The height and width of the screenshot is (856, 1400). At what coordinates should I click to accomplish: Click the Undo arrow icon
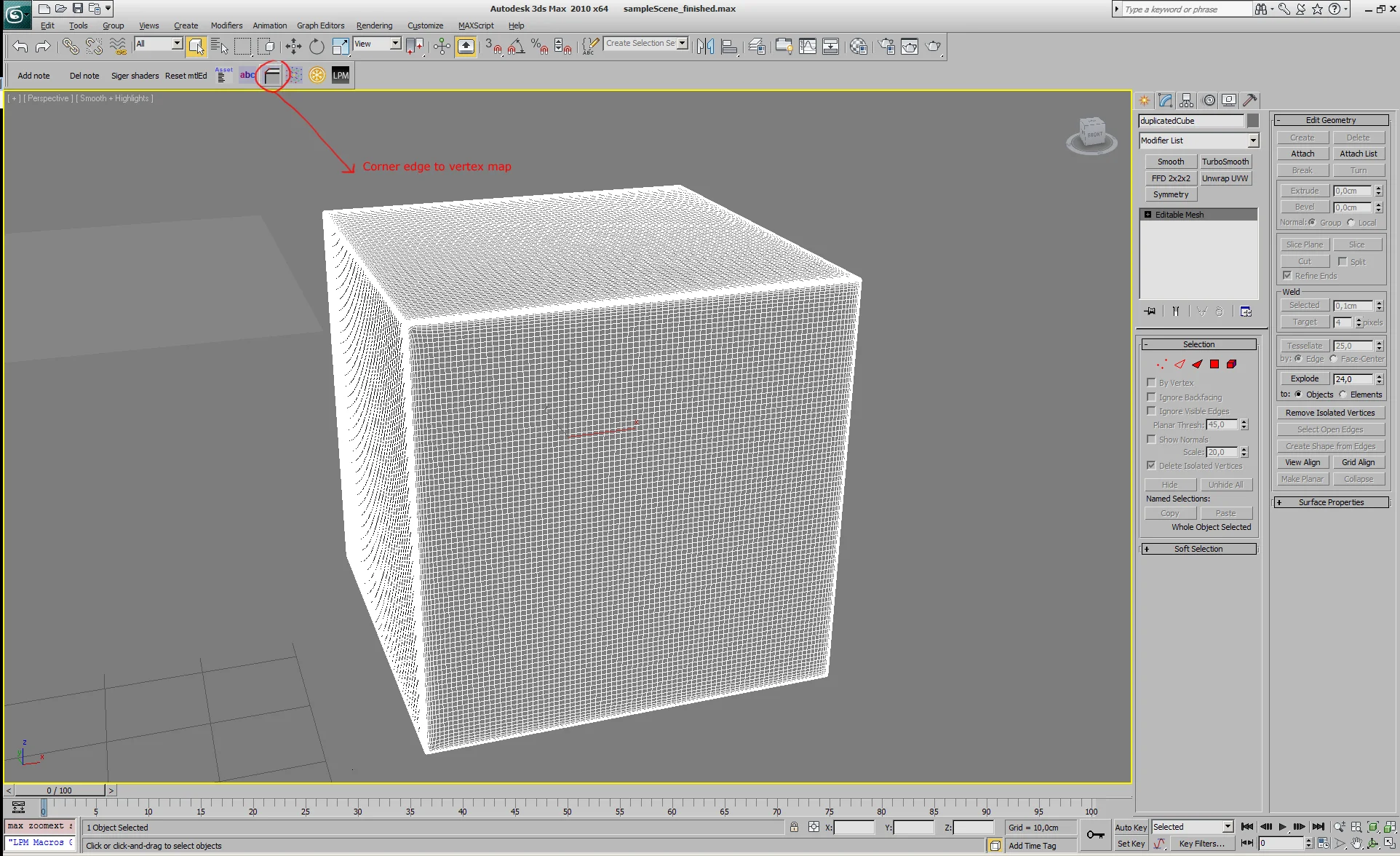click(20, 47)
